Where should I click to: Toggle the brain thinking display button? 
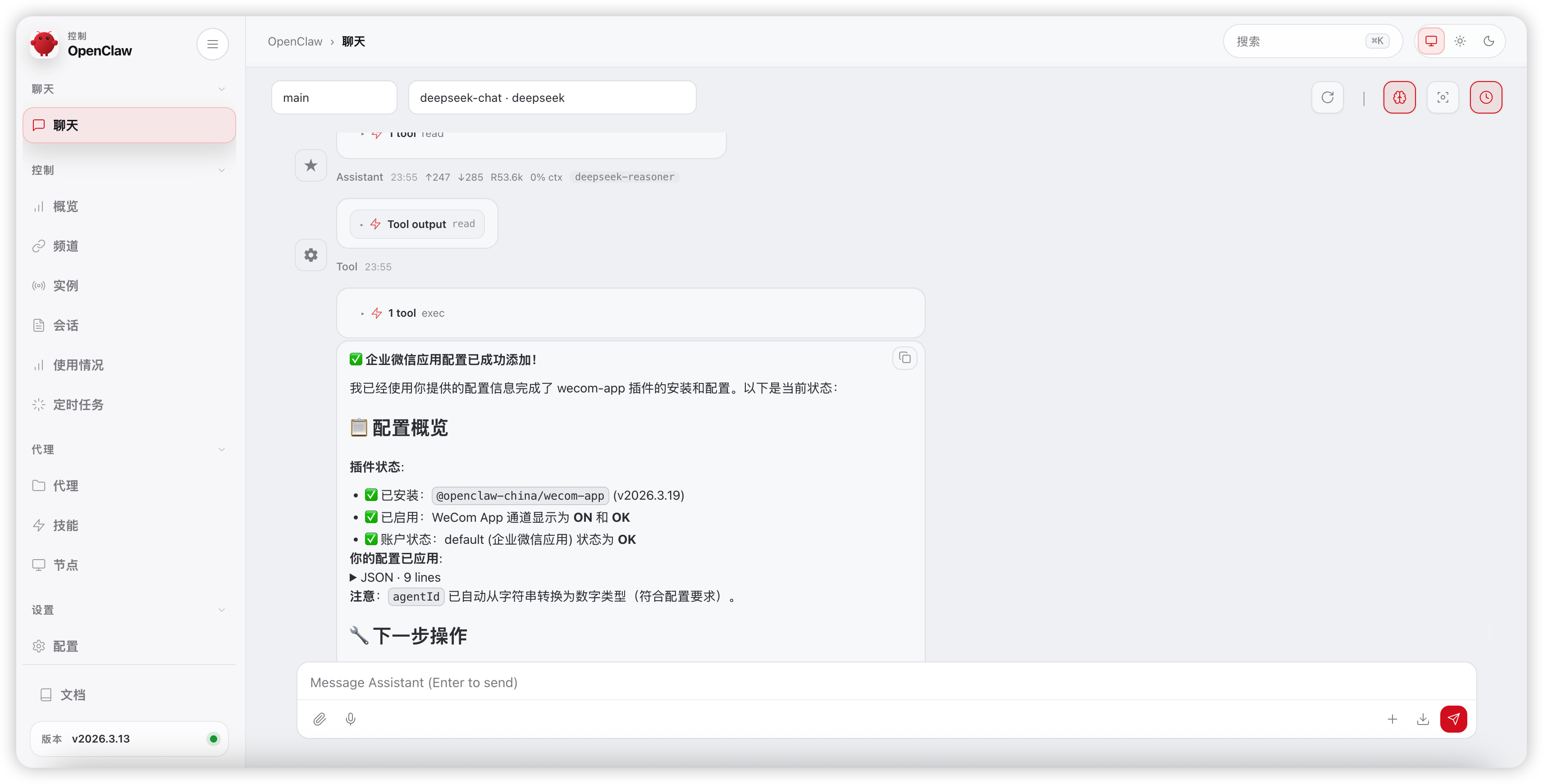pyautogui.click(x=1399, y=98)
